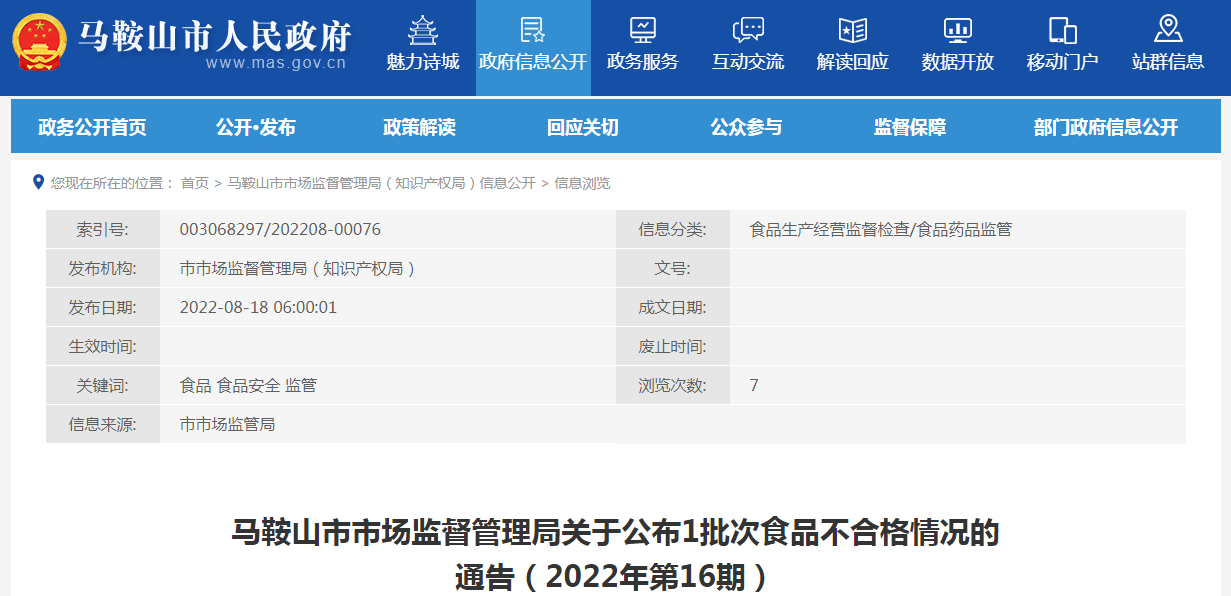
Task: Open the 公开·发布 menu
Action: pyautogui.click(x=256, y=127)
